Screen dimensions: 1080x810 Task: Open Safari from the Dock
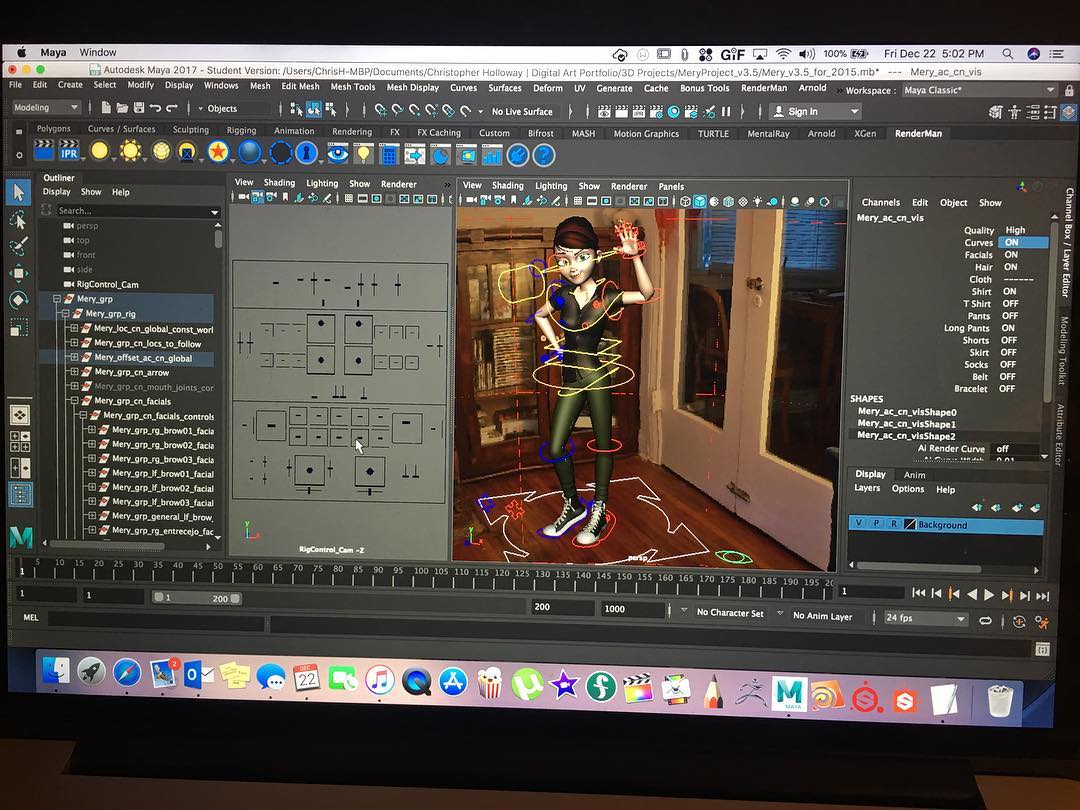127,673
